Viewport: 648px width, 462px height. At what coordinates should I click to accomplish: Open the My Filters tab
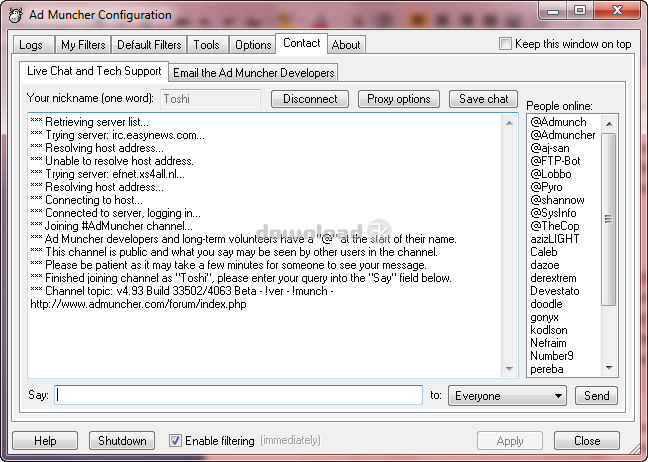(x=83, y=45)
